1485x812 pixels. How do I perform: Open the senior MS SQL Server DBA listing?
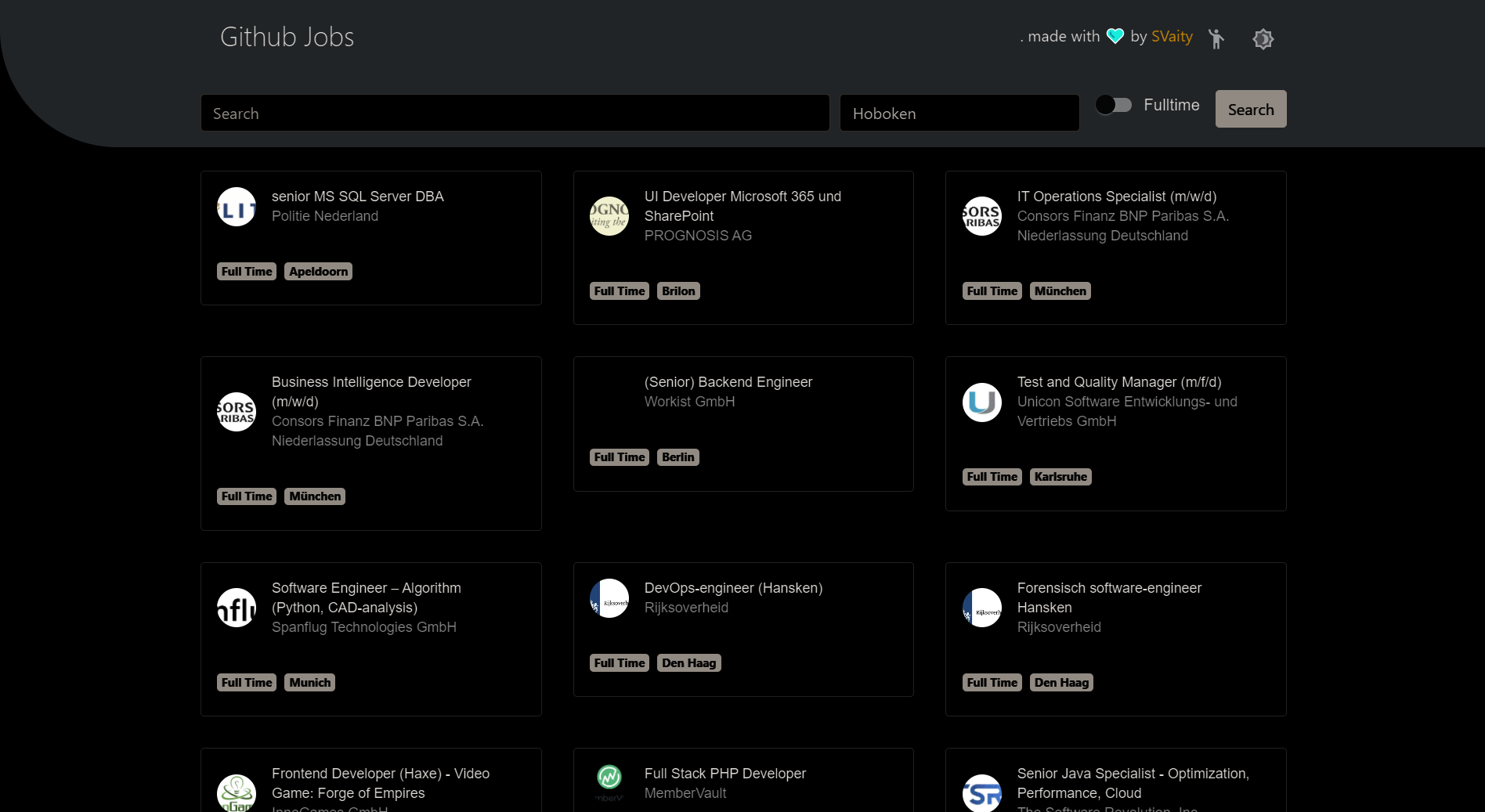tap(357, 197)
